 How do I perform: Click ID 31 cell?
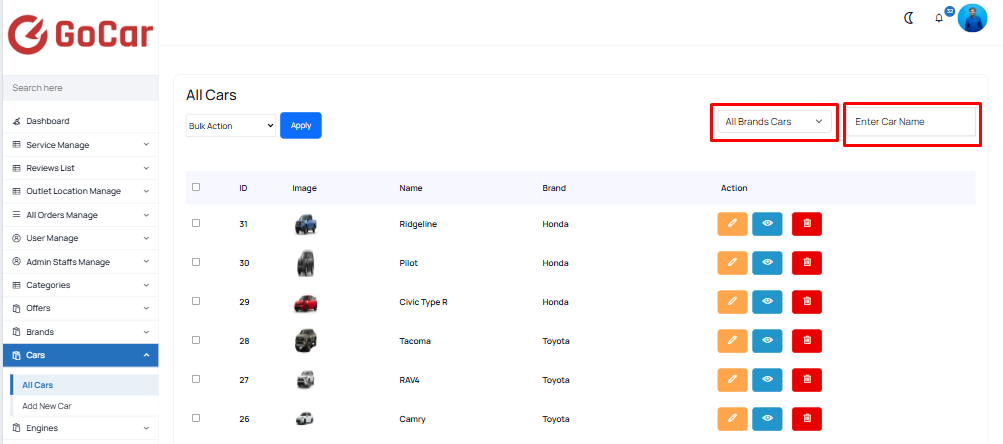243,224
